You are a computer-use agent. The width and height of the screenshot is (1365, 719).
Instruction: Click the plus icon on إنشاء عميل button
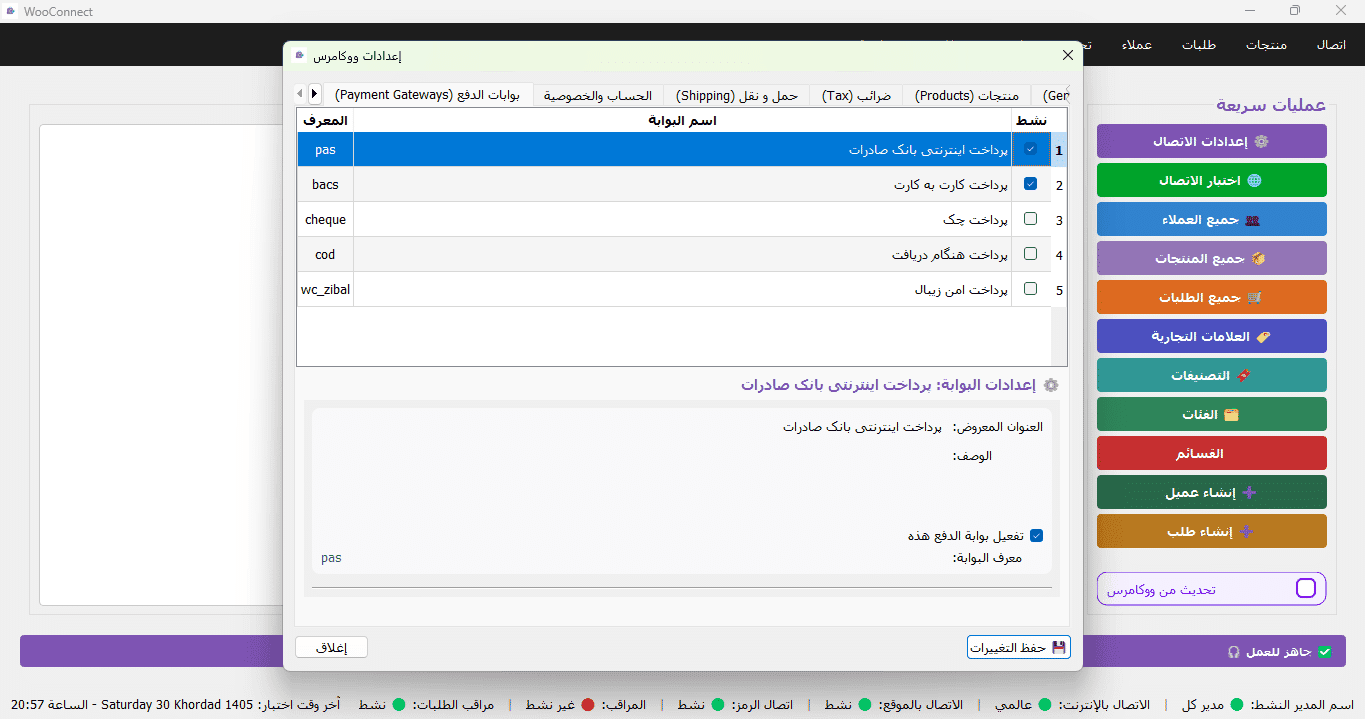(1248, 493)
